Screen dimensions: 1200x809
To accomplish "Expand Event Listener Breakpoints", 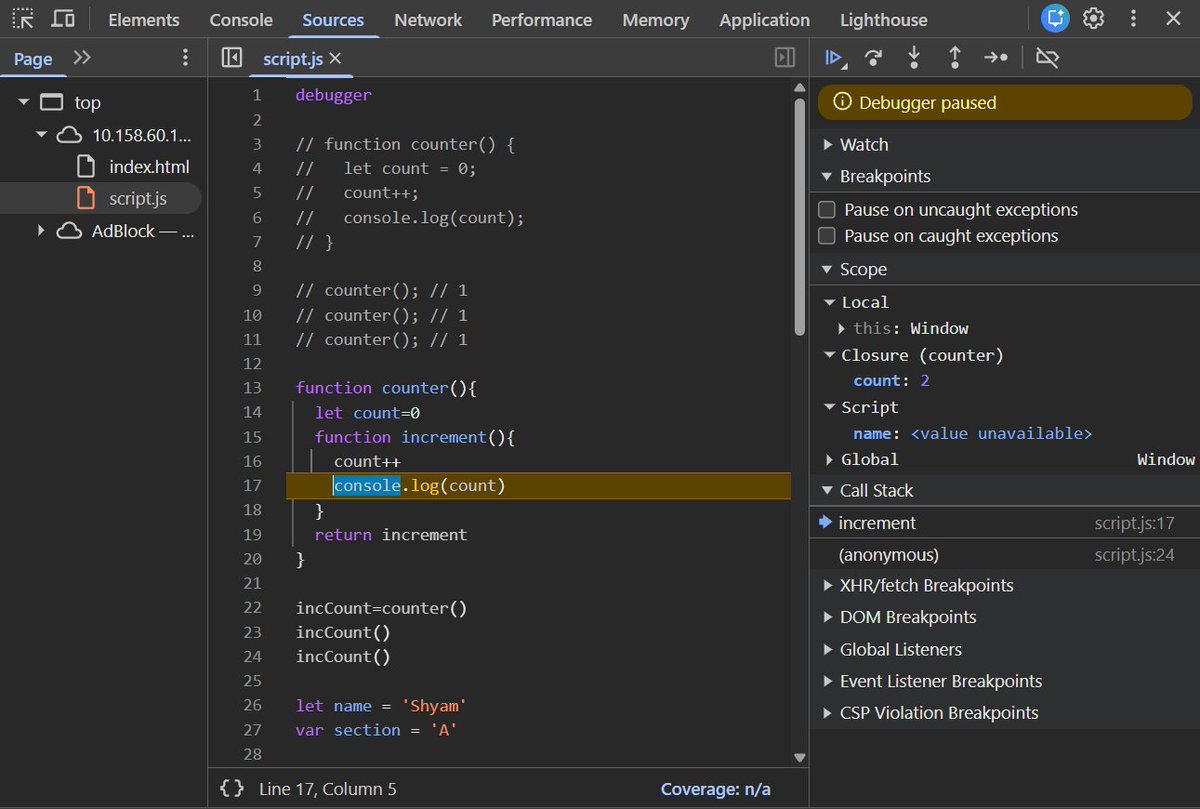I will tap(828, 682).
